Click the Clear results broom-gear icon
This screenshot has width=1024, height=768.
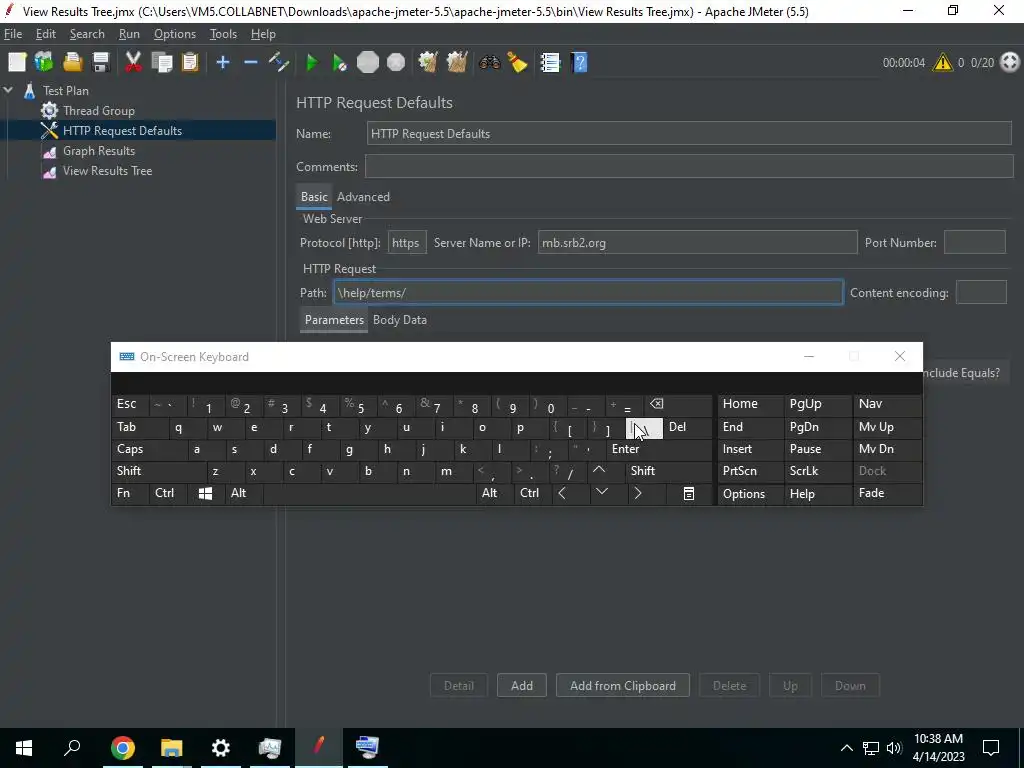(x=428, y=63)
